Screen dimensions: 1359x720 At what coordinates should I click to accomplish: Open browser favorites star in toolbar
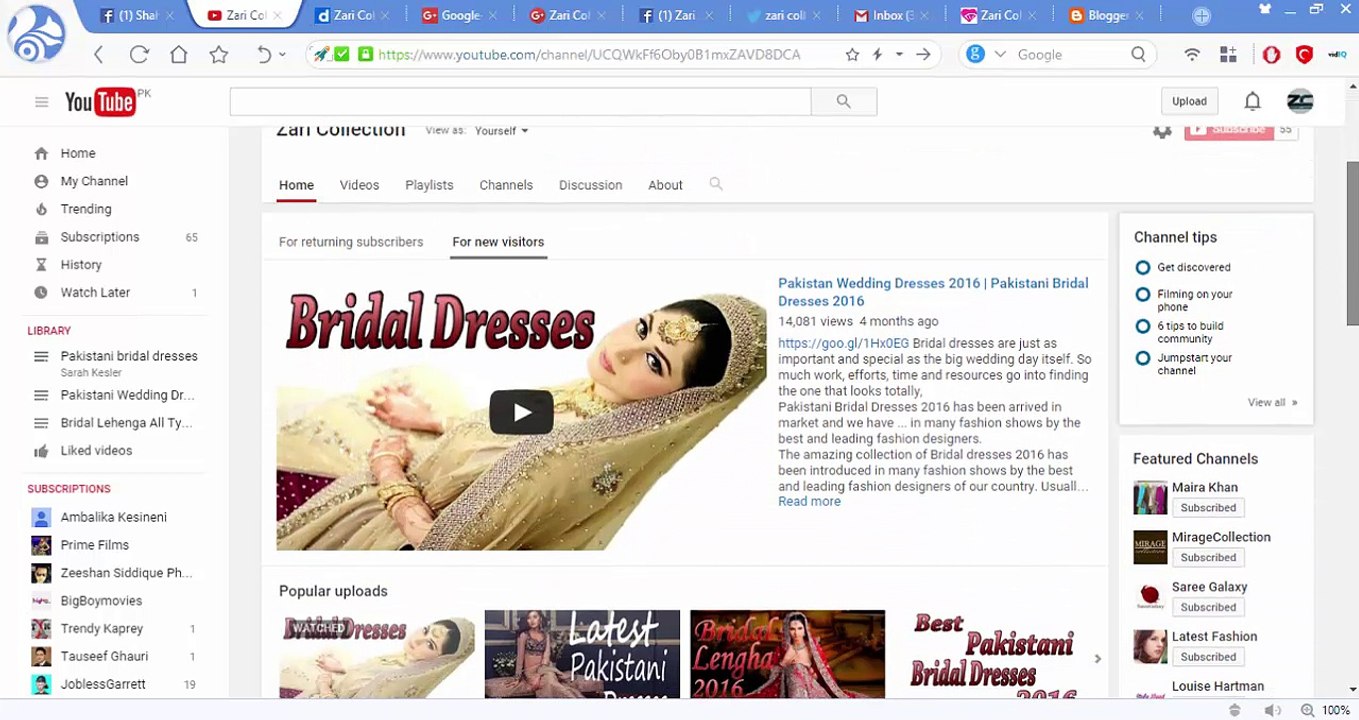(x=218, y=55)
